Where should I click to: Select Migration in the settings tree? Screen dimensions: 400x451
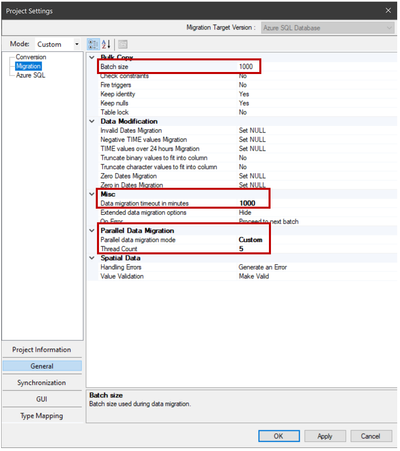click(x=28, y=66)
